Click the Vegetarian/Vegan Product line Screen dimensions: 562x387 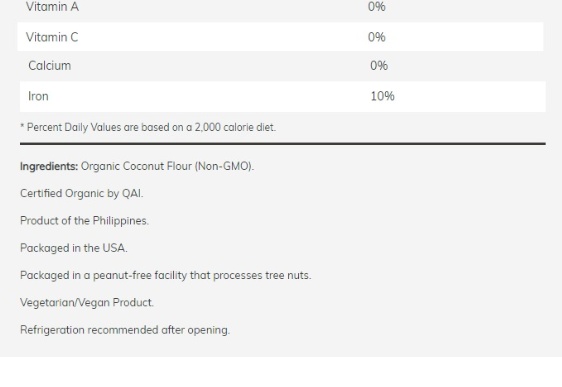[x=87, y=302]
